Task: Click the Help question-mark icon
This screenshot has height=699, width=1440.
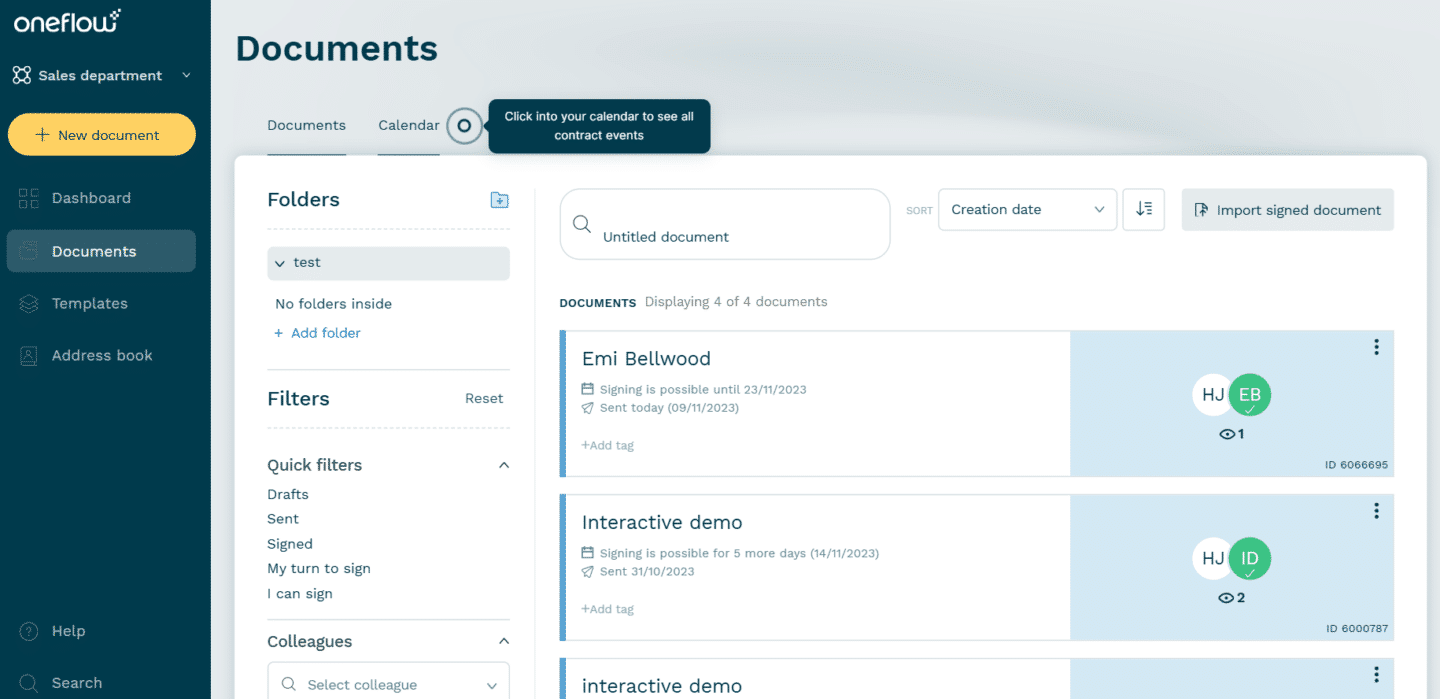Action: pyautogui.click(x=27, y=630)
